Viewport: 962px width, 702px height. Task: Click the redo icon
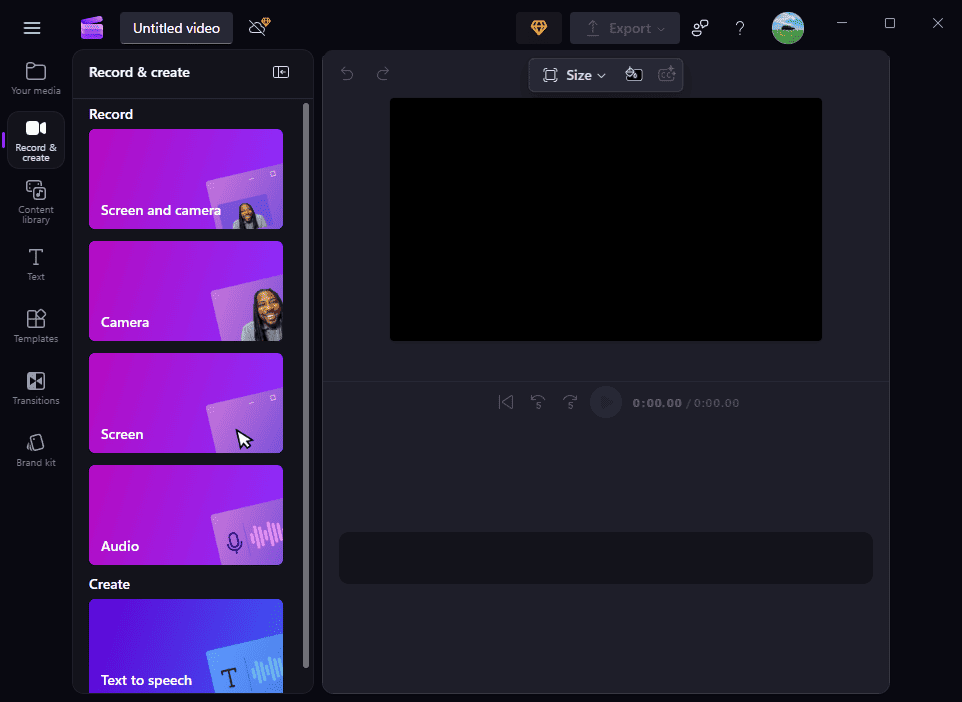click(382, 74)
